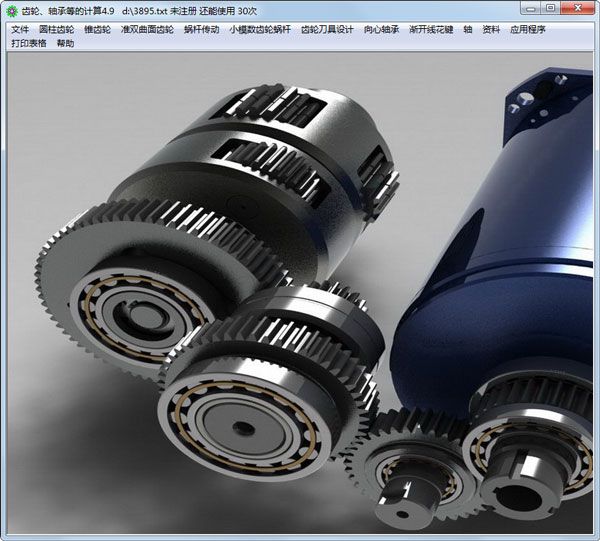This screenshot has height=541, width=600.
Task: Open the 圆柱齿轮 menu
Action: coord(57,30)
